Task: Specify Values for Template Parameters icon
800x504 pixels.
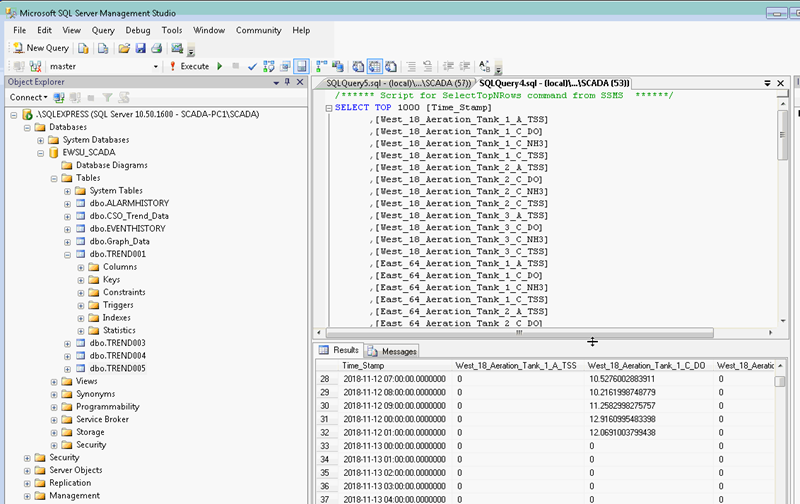Action: (x=484, y=66)
